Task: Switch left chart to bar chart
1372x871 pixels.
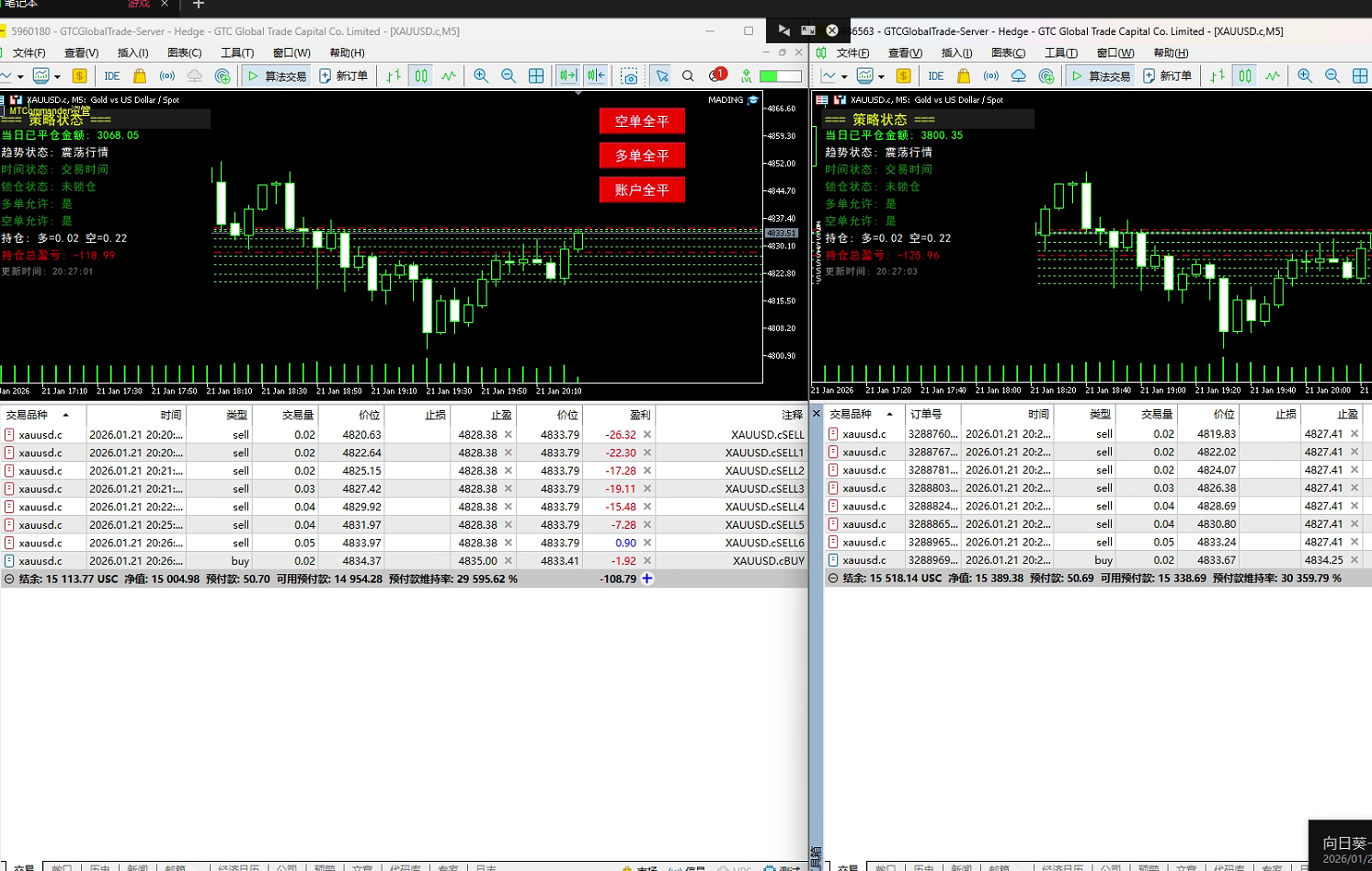Action: [x=394, y=76]
